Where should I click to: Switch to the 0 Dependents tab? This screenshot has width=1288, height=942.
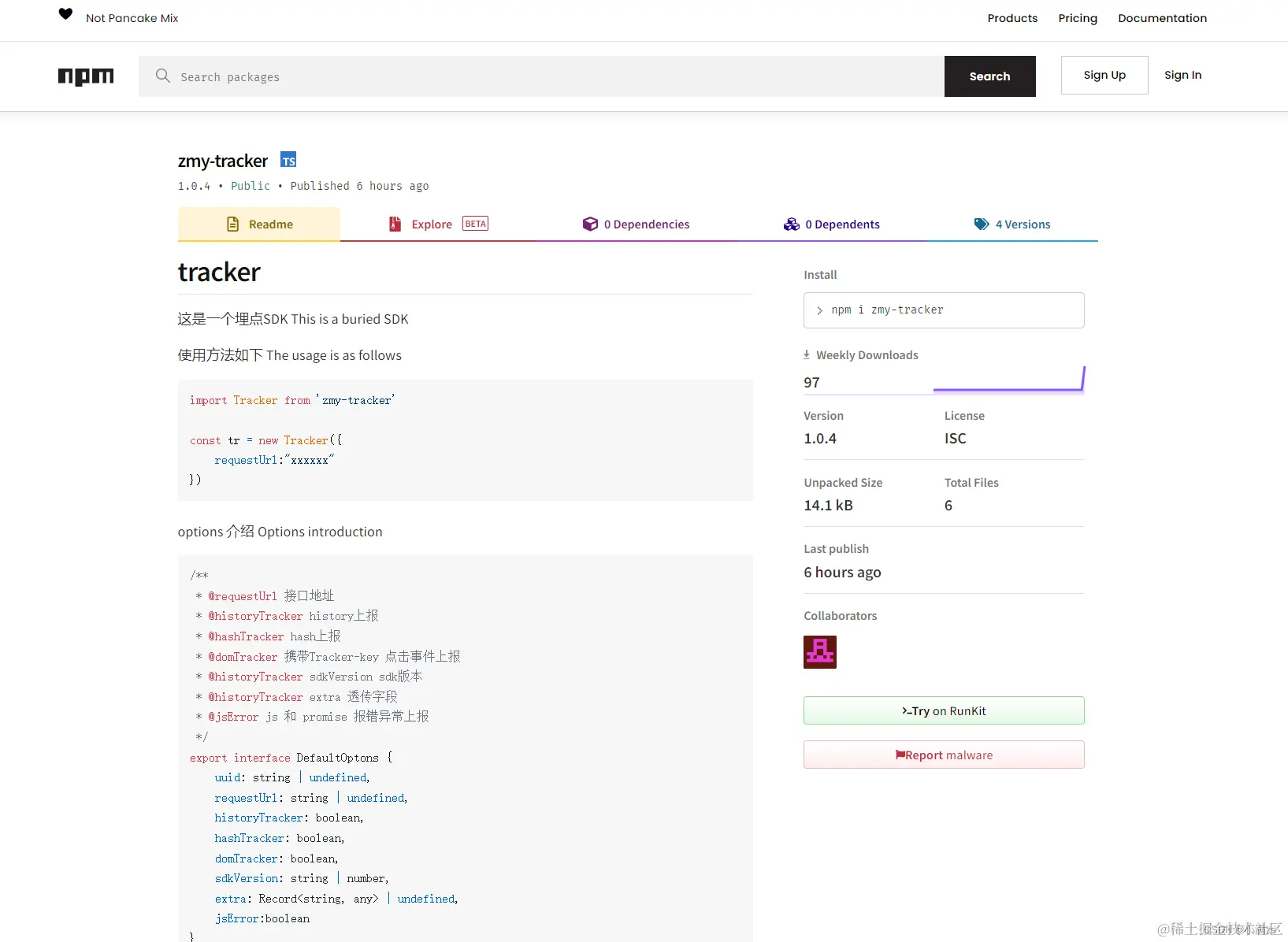(831, 224)
